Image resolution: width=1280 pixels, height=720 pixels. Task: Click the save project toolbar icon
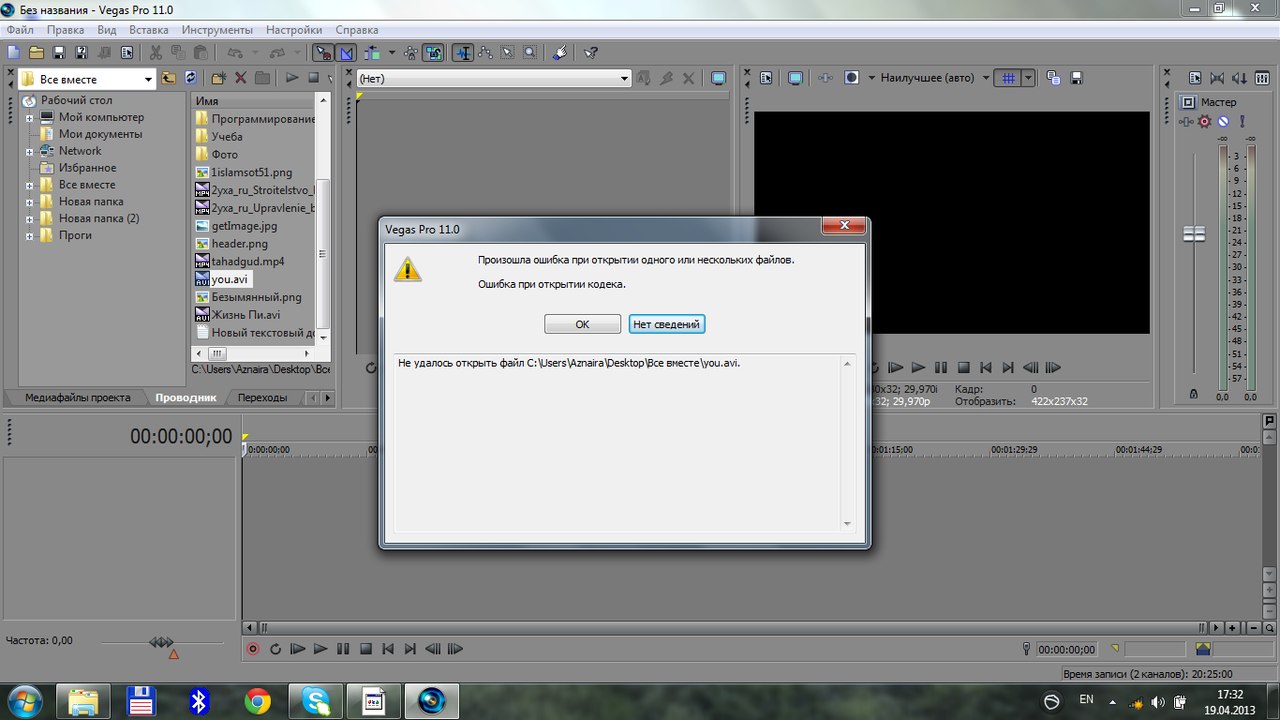tap(58, 53)
